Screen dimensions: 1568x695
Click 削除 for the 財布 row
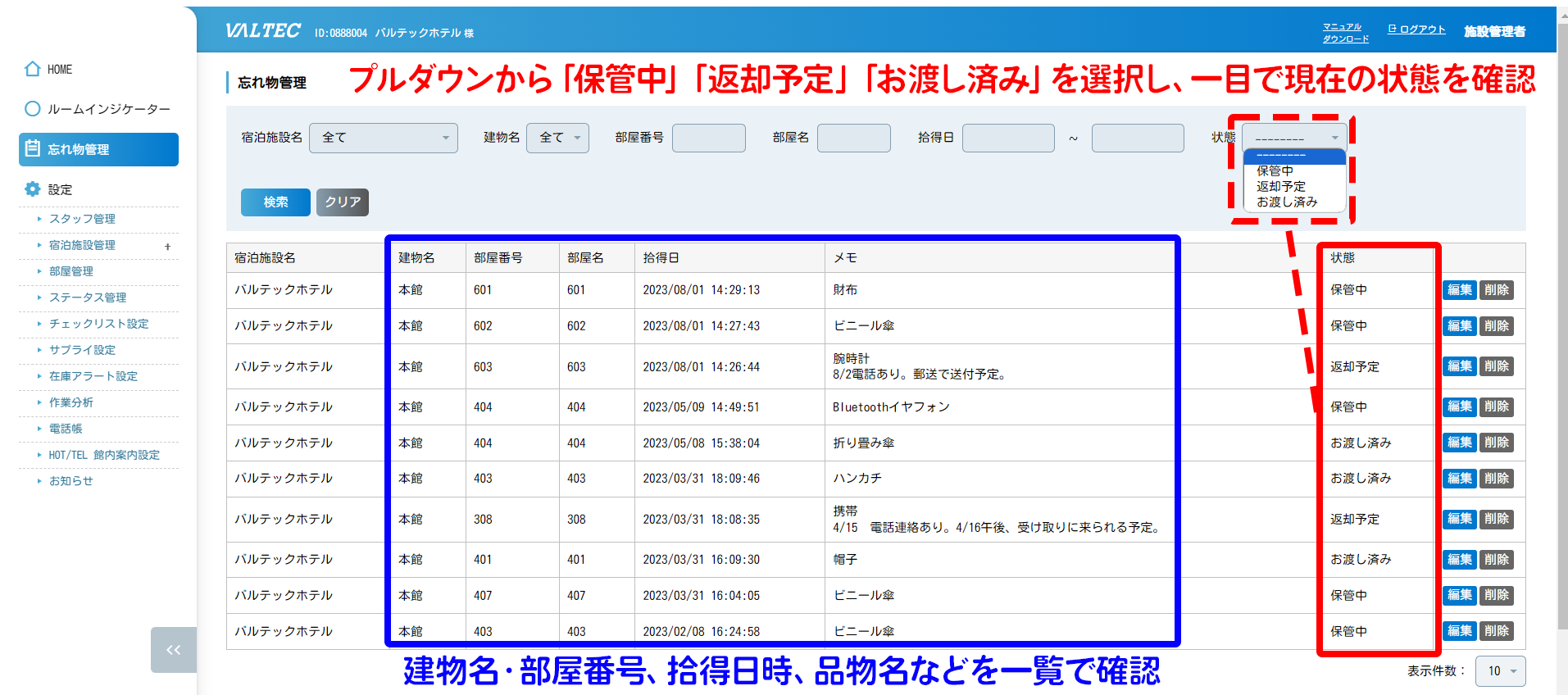click(1497, 290)
